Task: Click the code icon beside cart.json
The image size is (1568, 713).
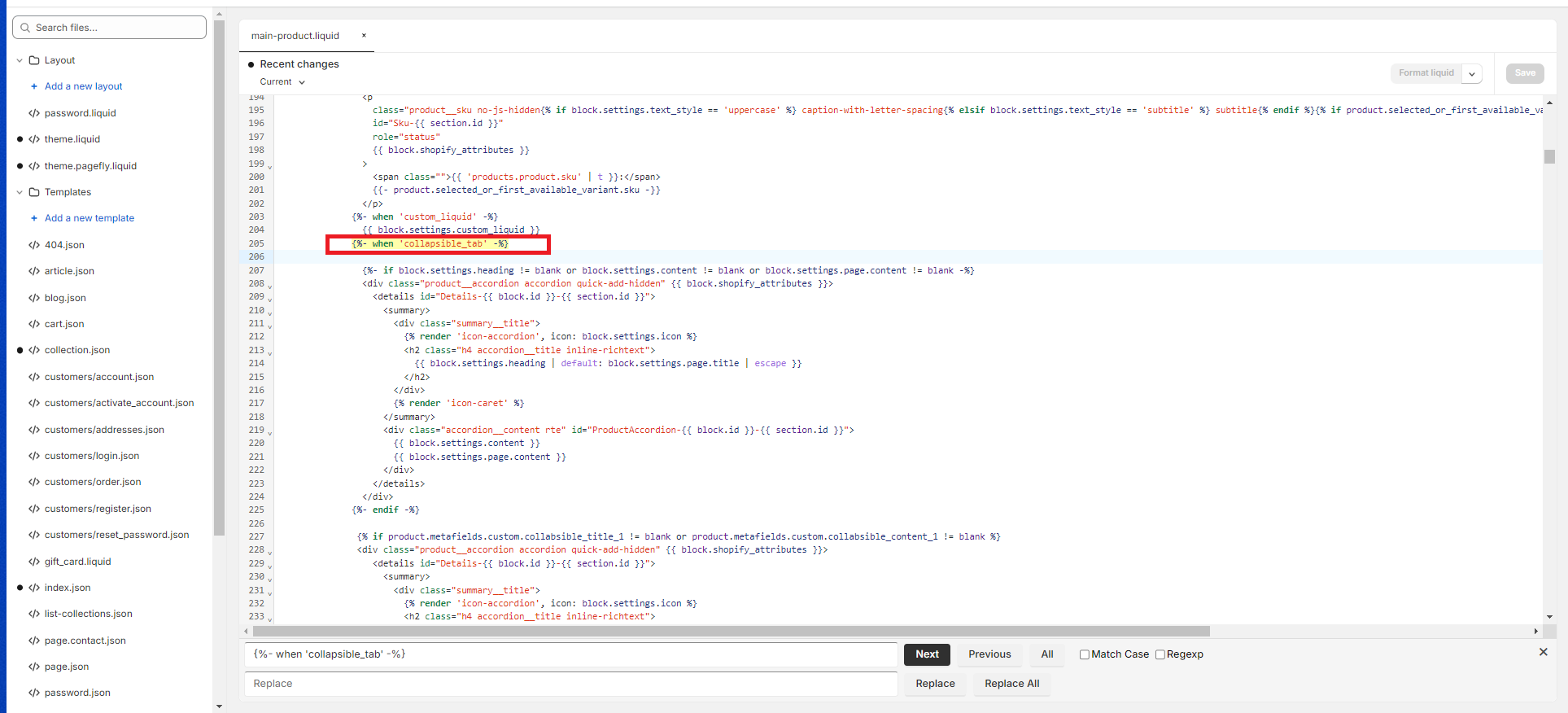Action: 34,324
